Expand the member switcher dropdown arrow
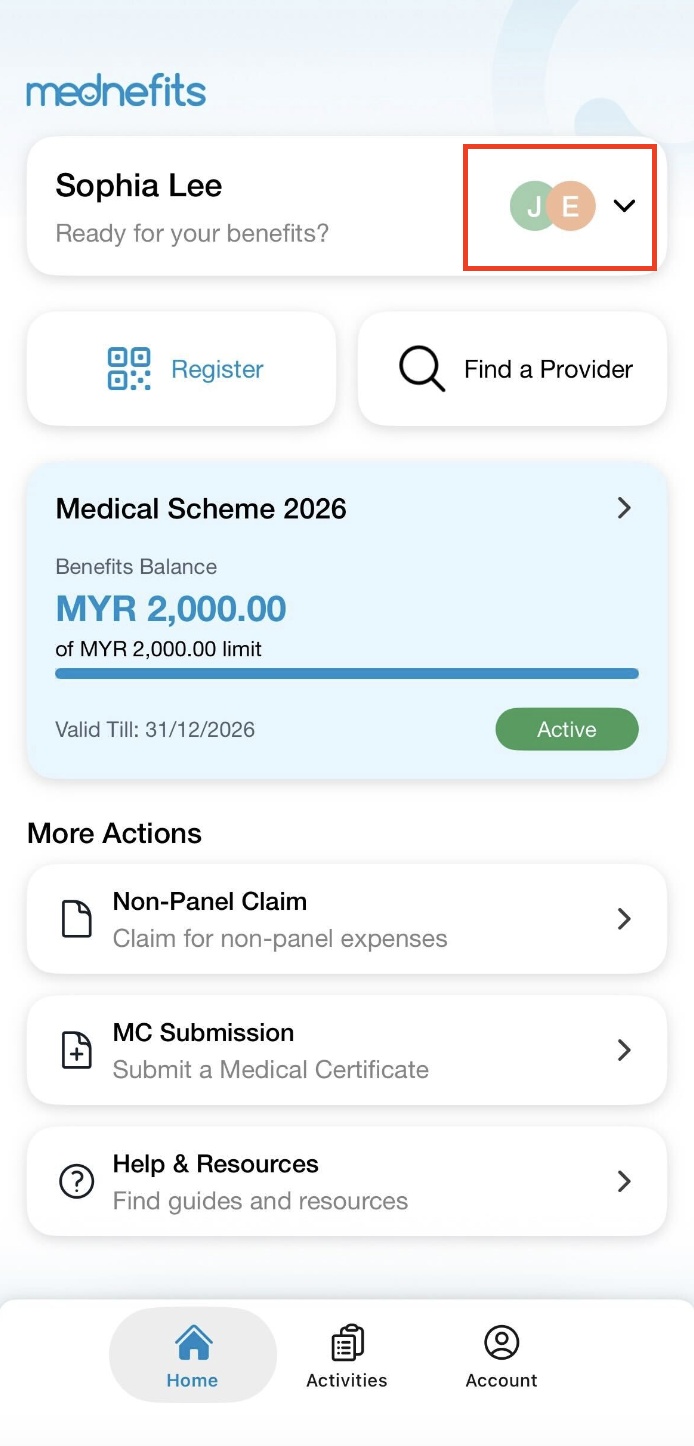Viewport: 694px width, 1446px height. pyautogui.click(x=625, y=206)
